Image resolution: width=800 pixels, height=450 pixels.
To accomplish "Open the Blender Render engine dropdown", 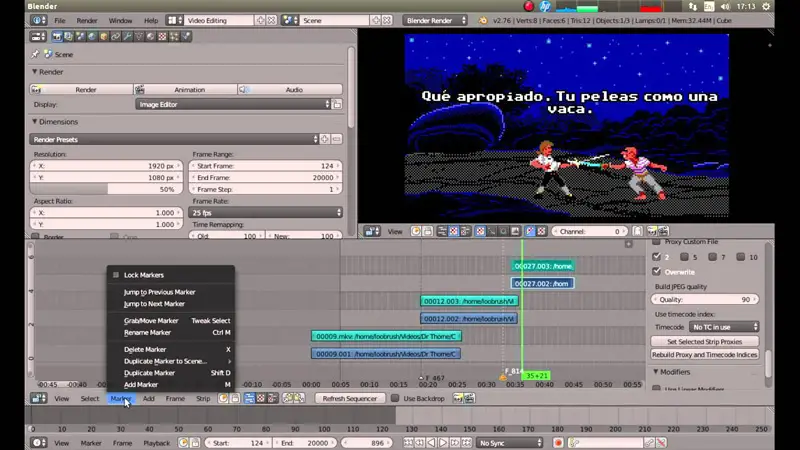I will pyautogui.click(x=435, y=20).
